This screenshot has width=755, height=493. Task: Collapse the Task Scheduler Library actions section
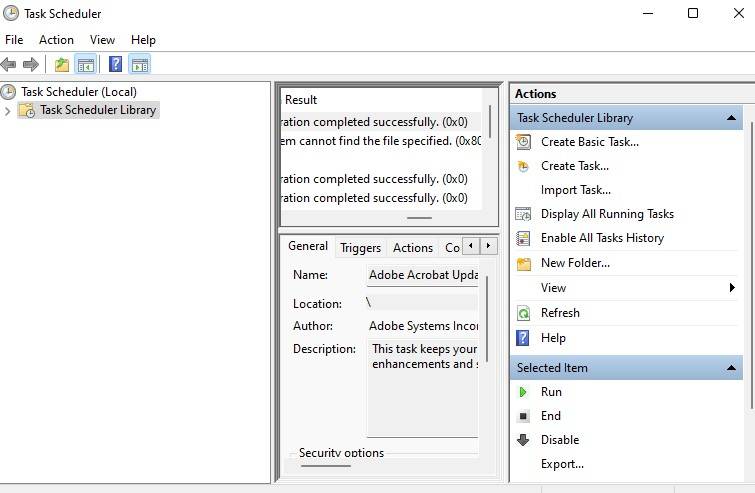click(x=731, y=118)
